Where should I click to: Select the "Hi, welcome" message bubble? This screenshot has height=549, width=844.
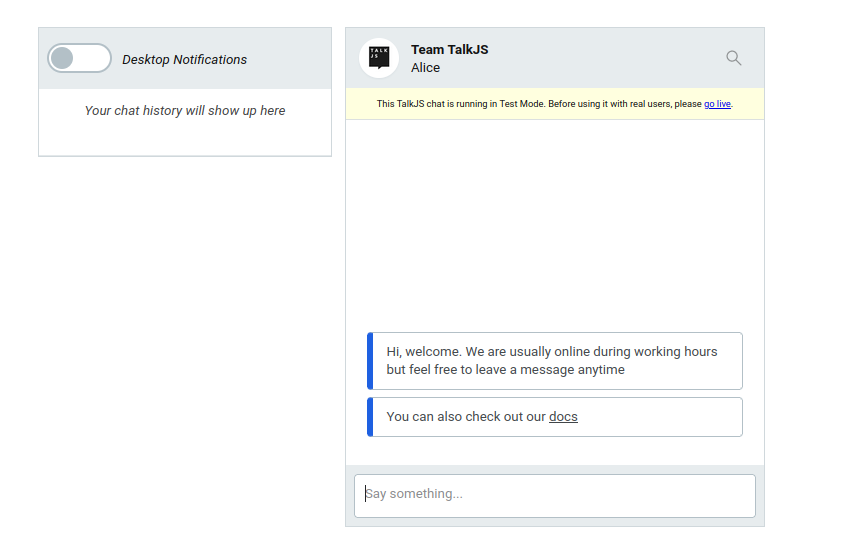point(555,361)
